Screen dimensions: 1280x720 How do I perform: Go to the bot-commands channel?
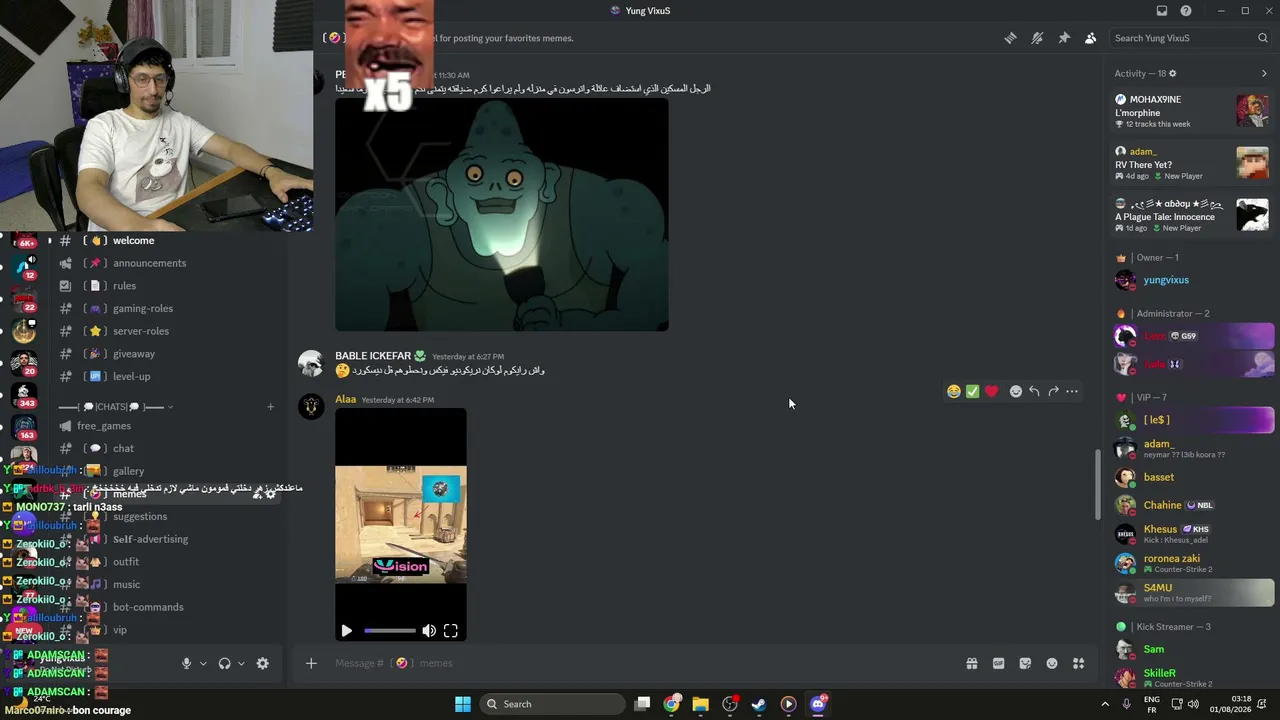point(166,607)
